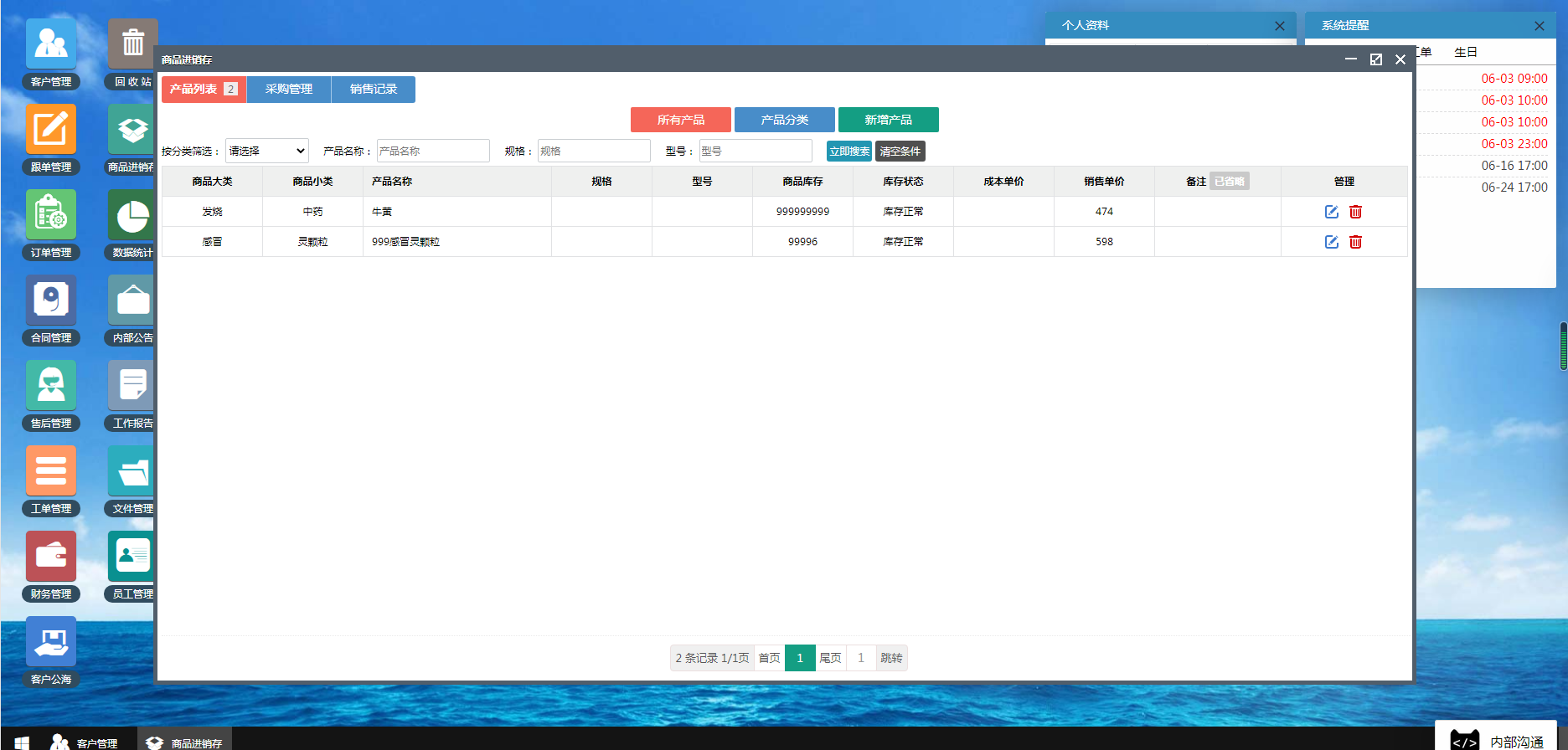
Task: Open the 客户管理 desktop icon
Action: click(51, 44)
